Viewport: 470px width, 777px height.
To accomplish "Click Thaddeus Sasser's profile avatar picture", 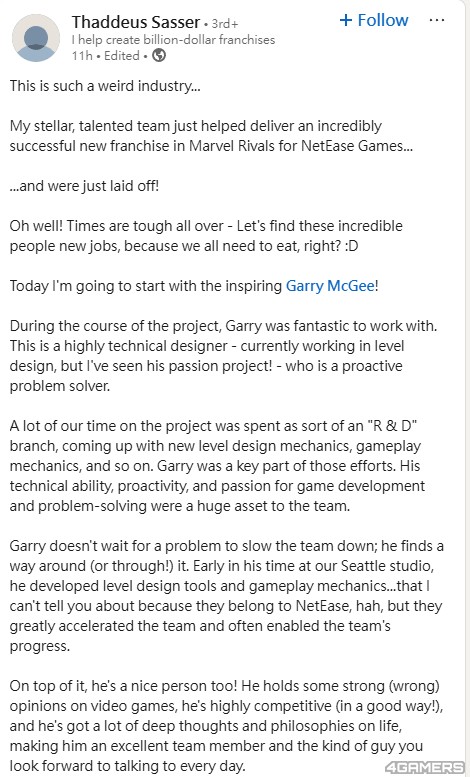I will (x=36, y=38).
